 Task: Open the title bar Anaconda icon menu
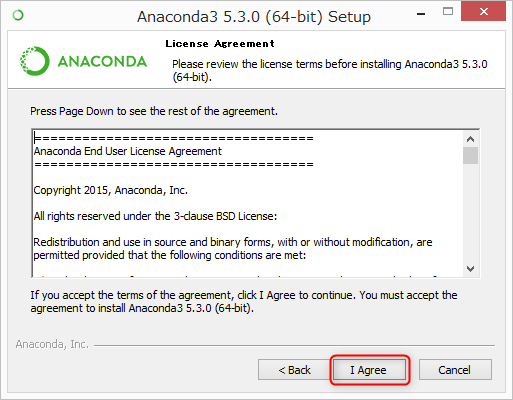tap(18, 15)
